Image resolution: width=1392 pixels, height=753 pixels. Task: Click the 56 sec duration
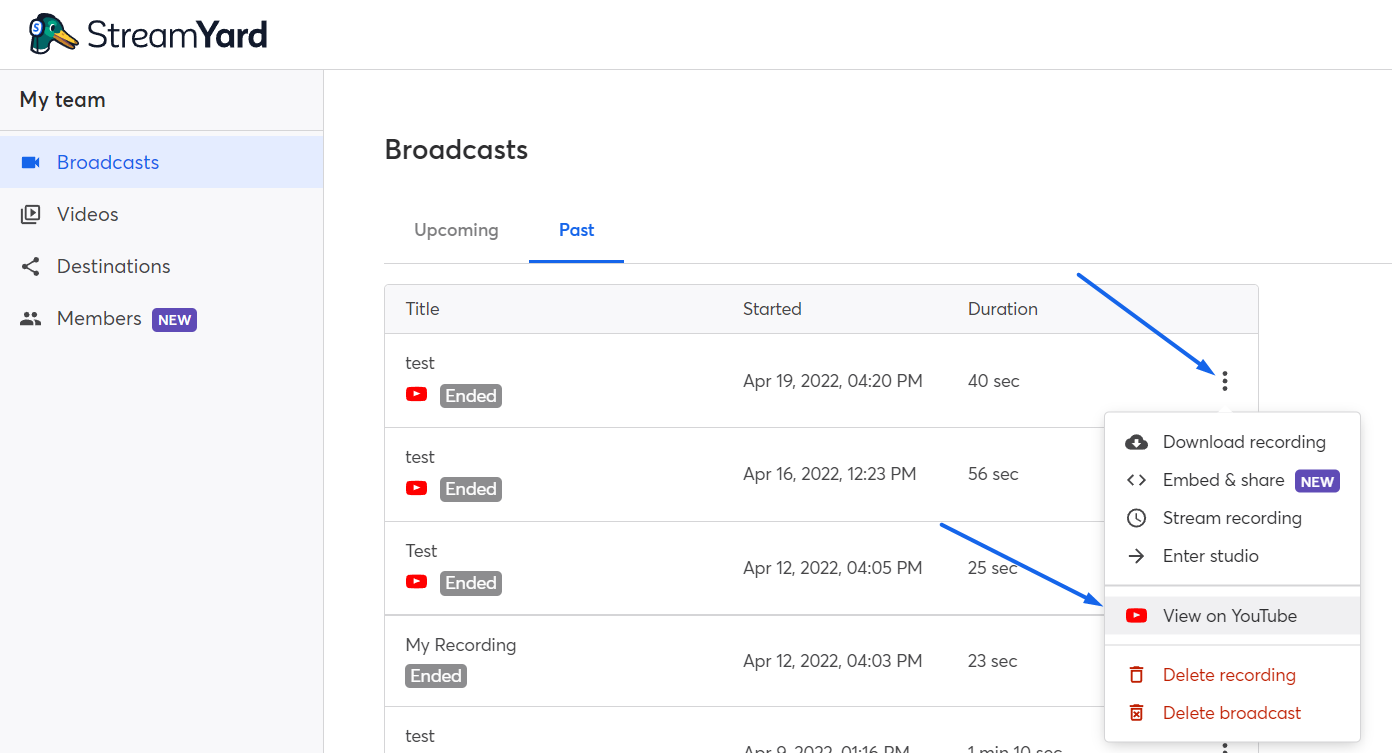(x=993, y=474)
